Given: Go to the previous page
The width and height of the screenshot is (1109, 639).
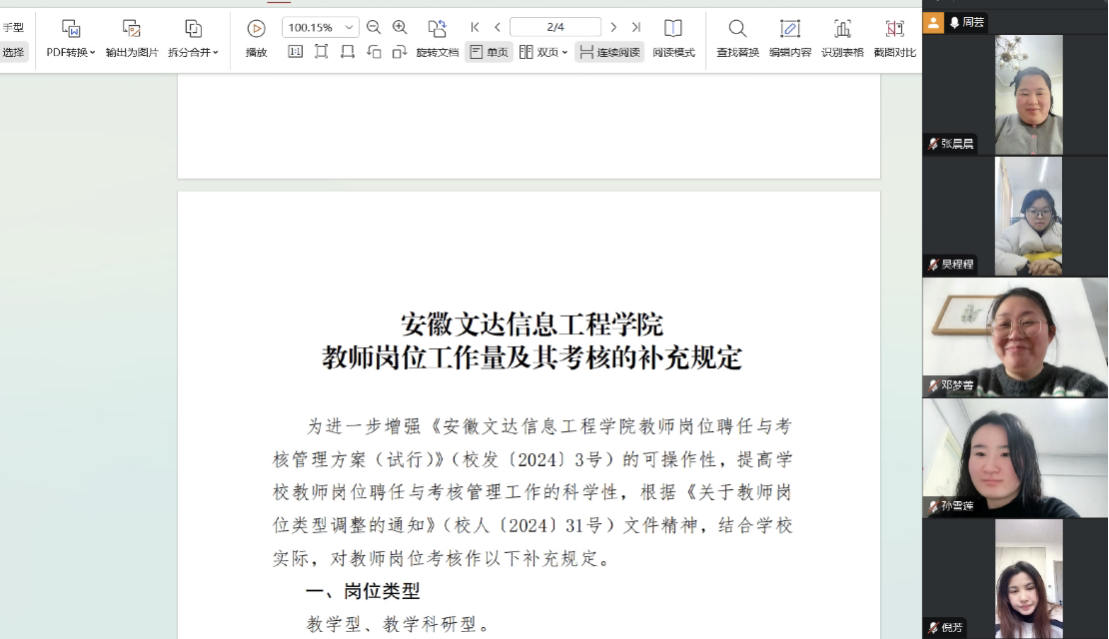Looking at the screenshot, I should tap(497, 27).
